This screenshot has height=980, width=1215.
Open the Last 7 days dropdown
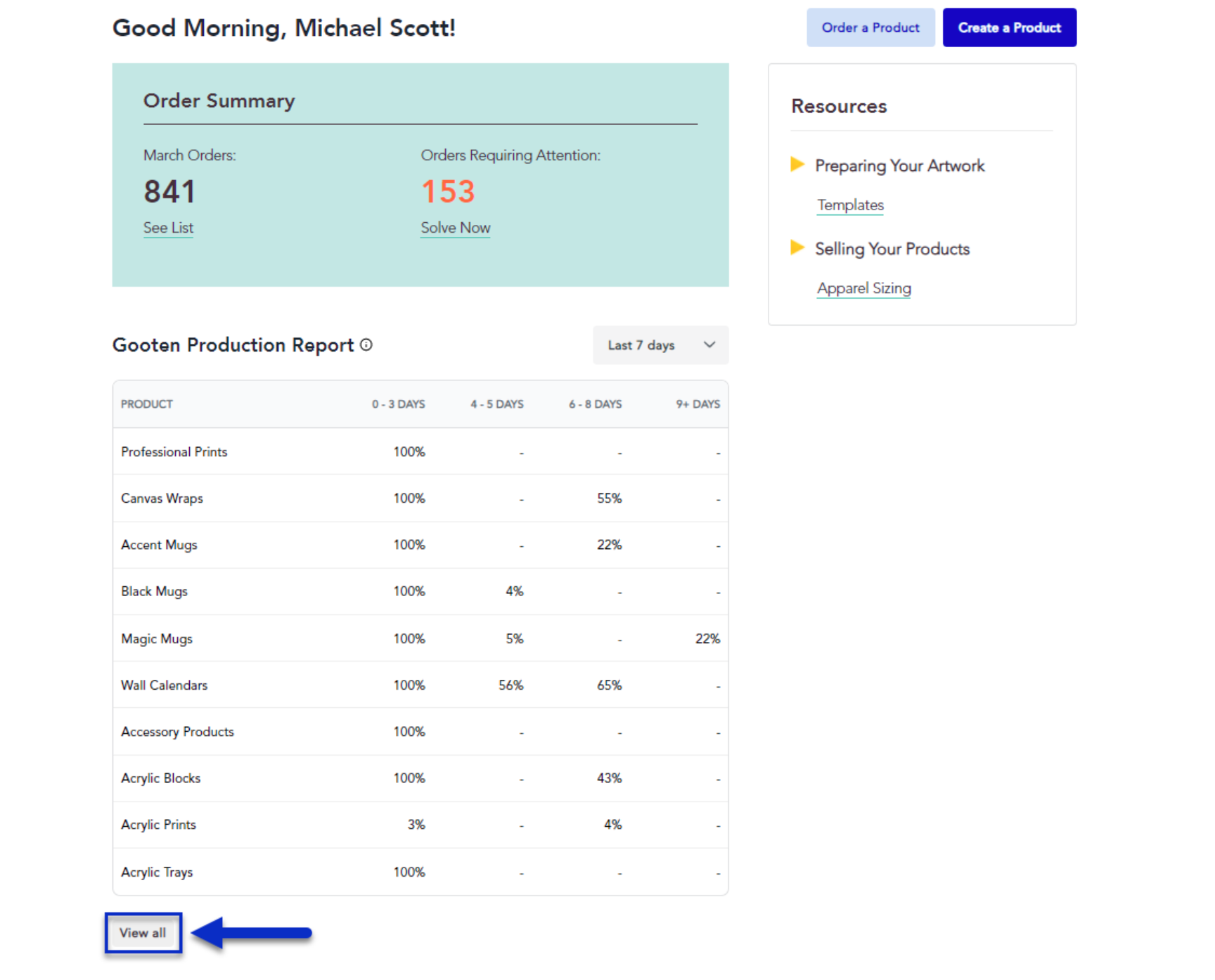(660, 345)
